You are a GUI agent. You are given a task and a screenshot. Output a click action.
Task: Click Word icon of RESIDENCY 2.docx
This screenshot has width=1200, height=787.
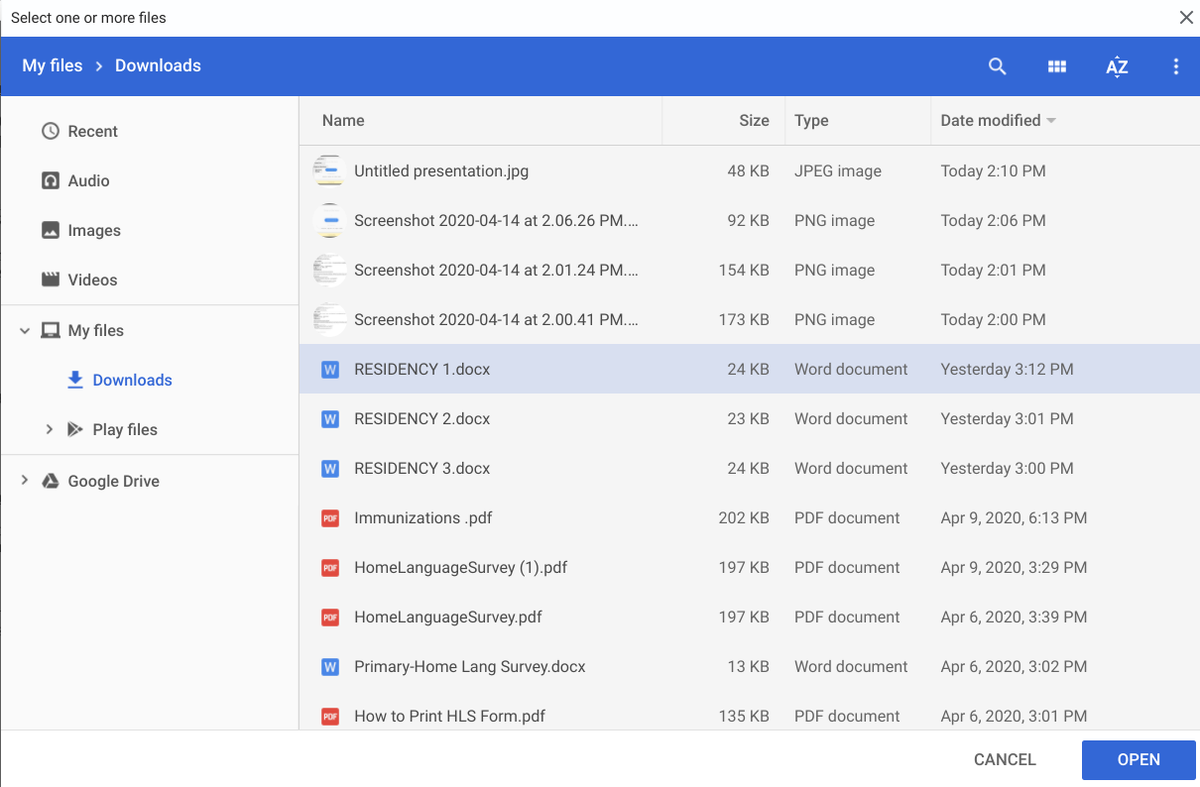coord(329,419)
